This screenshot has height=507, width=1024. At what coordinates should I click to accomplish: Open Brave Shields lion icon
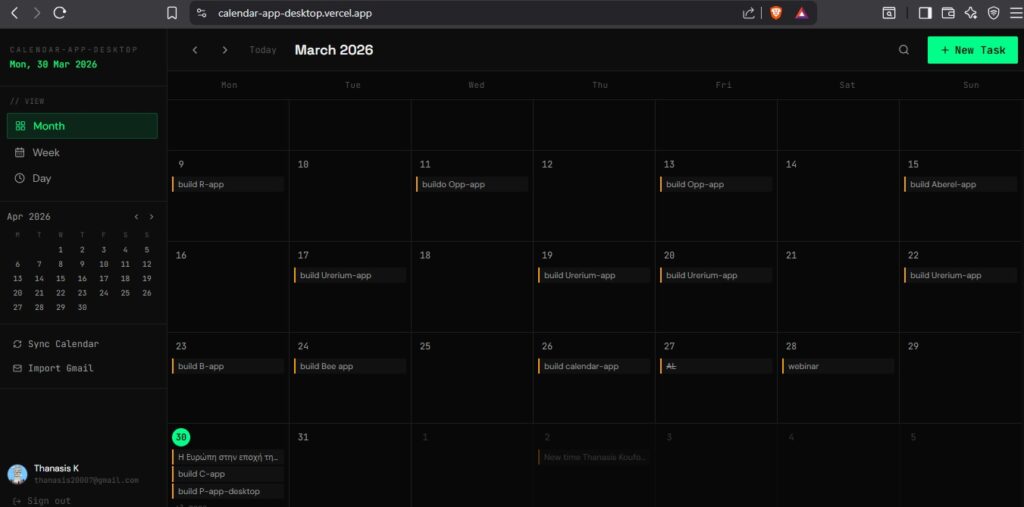(776, 13)
